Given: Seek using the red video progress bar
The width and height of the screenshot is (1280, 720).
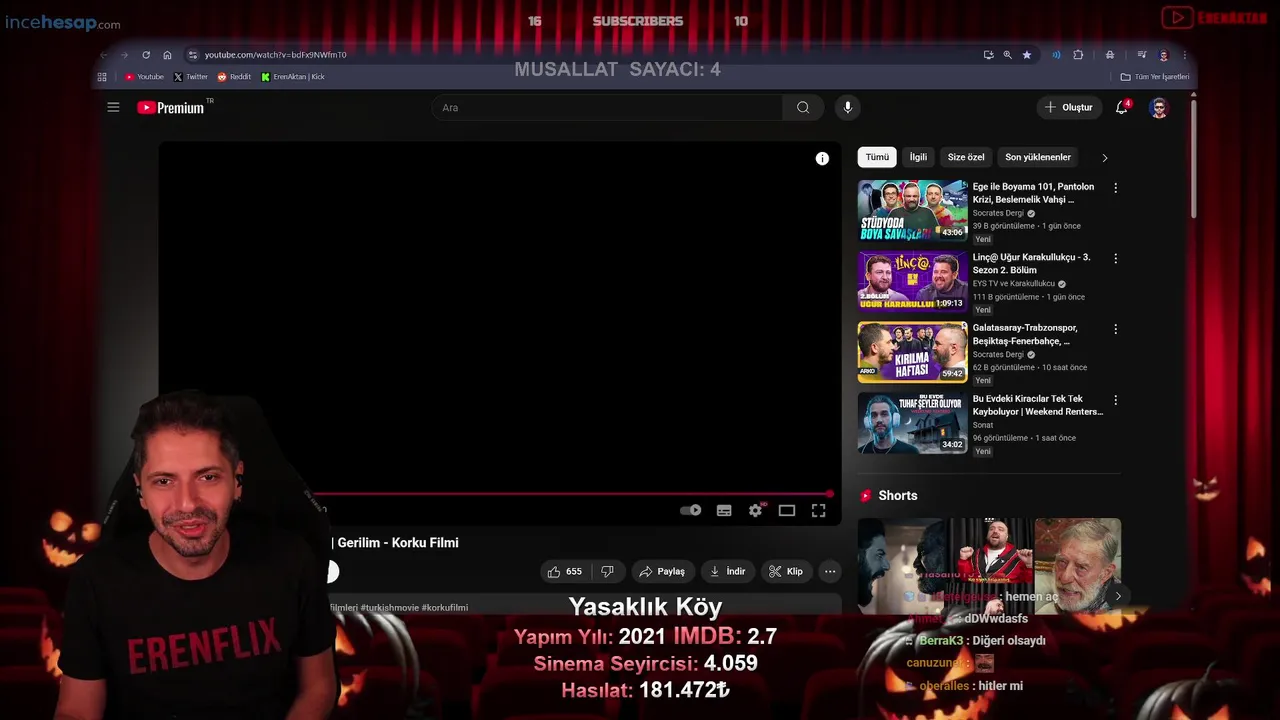Looking at the screenshot, I should click(x=573, y=494).
